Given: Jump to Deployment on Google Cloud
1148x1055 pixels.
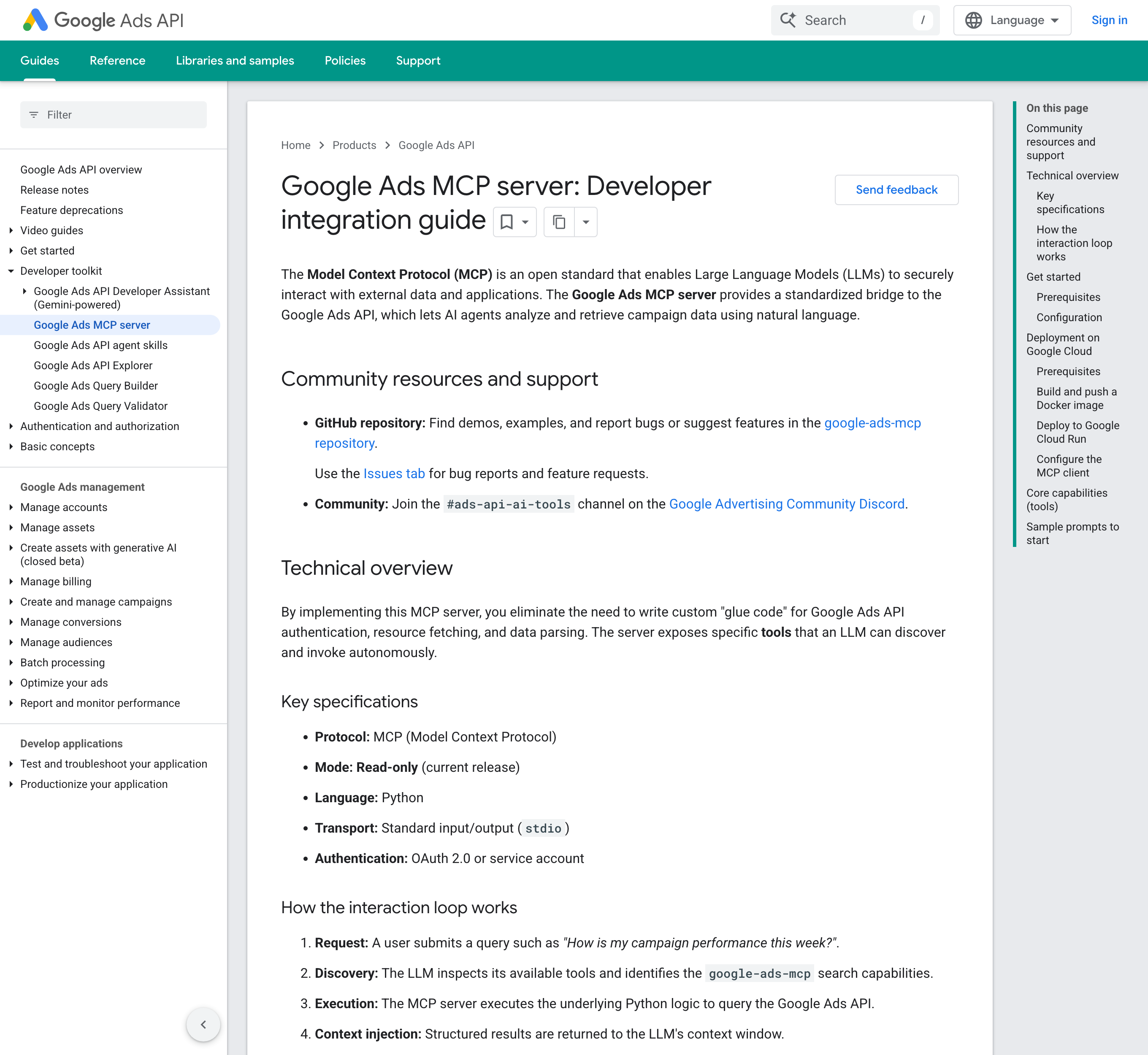Looking at the screenshot, I should click(x=1062, y=344).
